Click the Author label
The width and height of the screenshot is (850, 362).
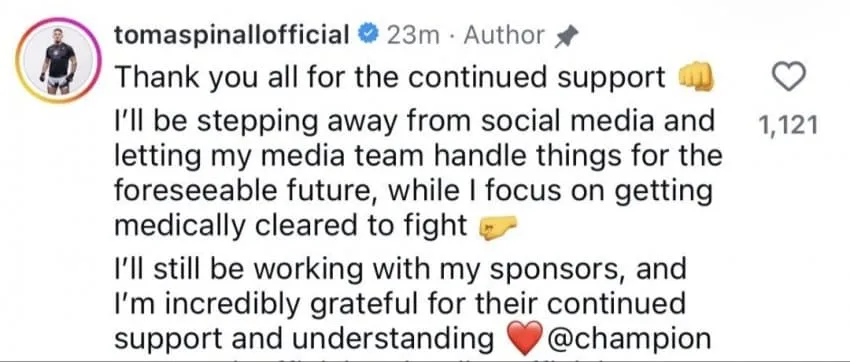(505, 36)
